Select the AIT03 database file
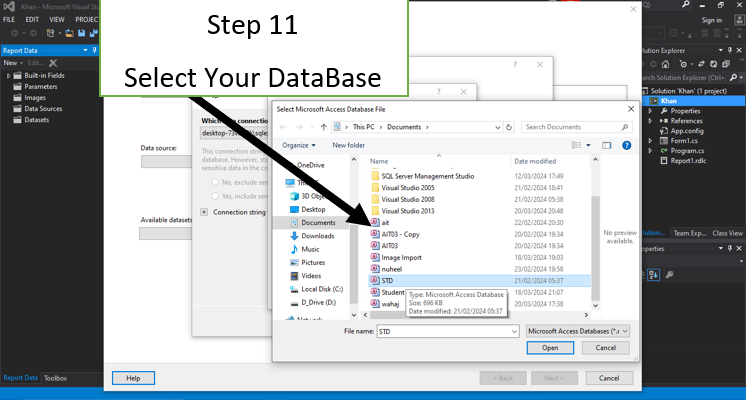Viewport: 746px width, 400px height. [x=390, y=245]
